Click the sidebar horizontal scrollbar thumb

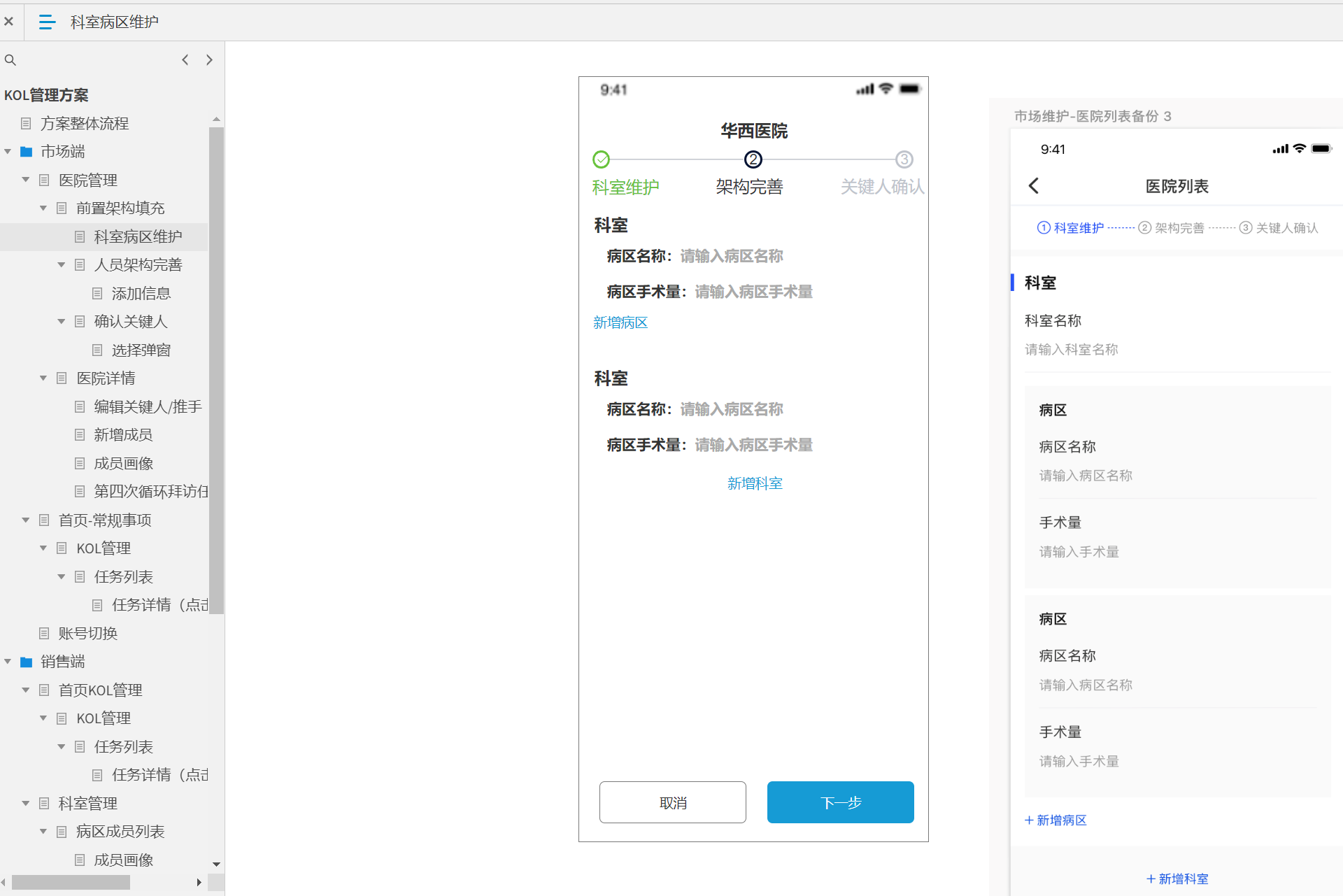[x=71, y=883]
